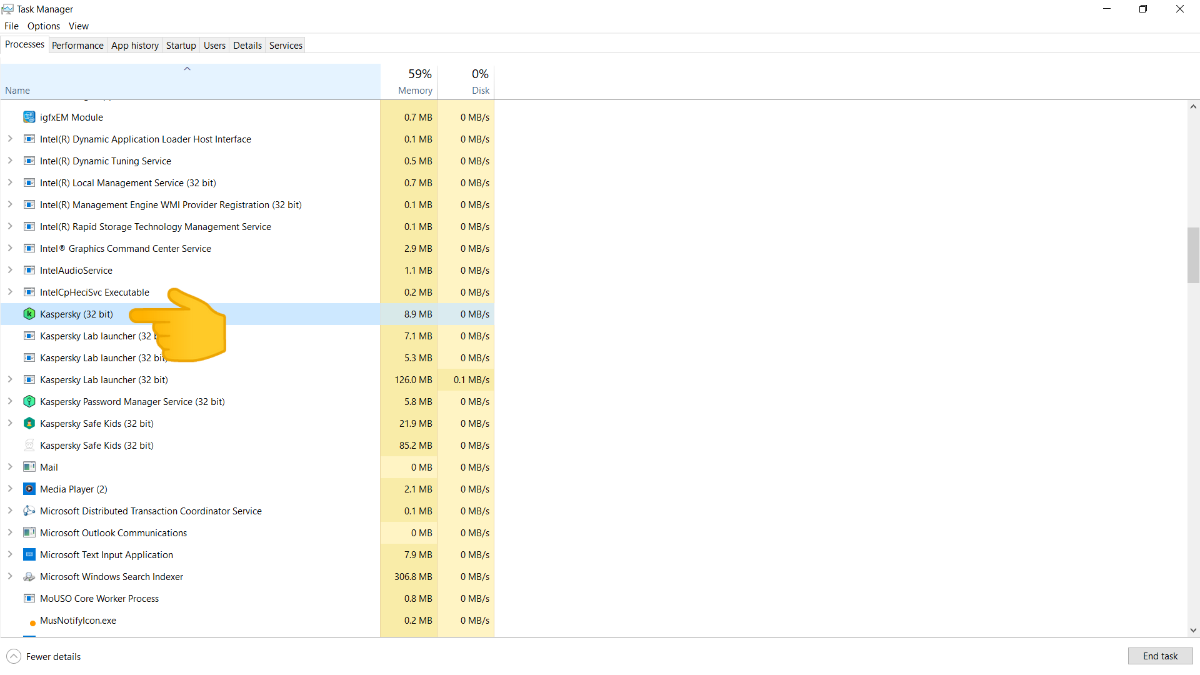This screenshot has height=675, width=1200.
Task: Expand the Mail process group
Action: [x=10, y=467]
